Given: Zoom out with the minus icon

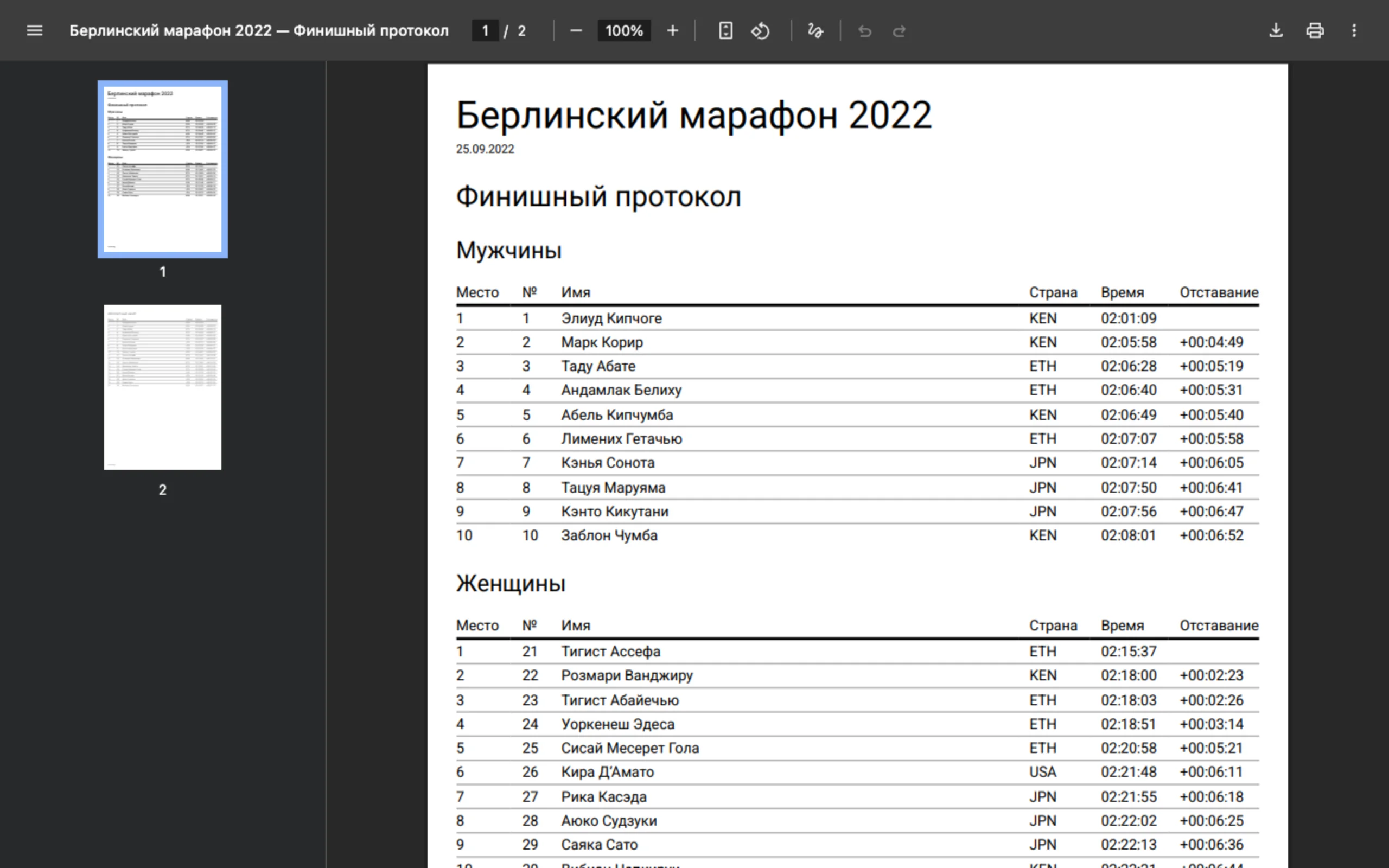Looking at the screenshot, I should click(x=576, y=30).
